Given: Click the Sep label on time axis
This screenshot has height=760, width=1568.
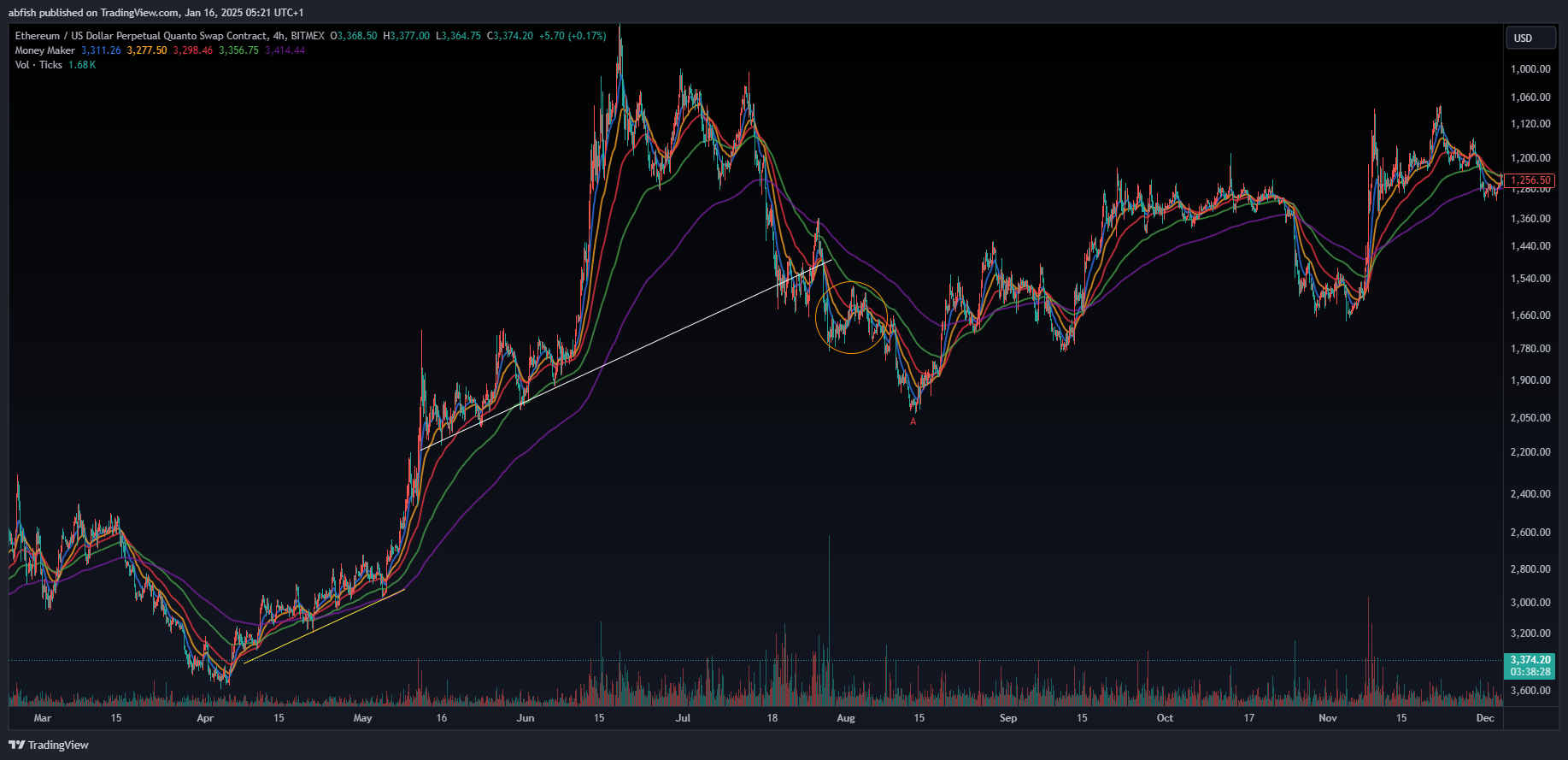Looking at the screenshot, I should 1008,718.
